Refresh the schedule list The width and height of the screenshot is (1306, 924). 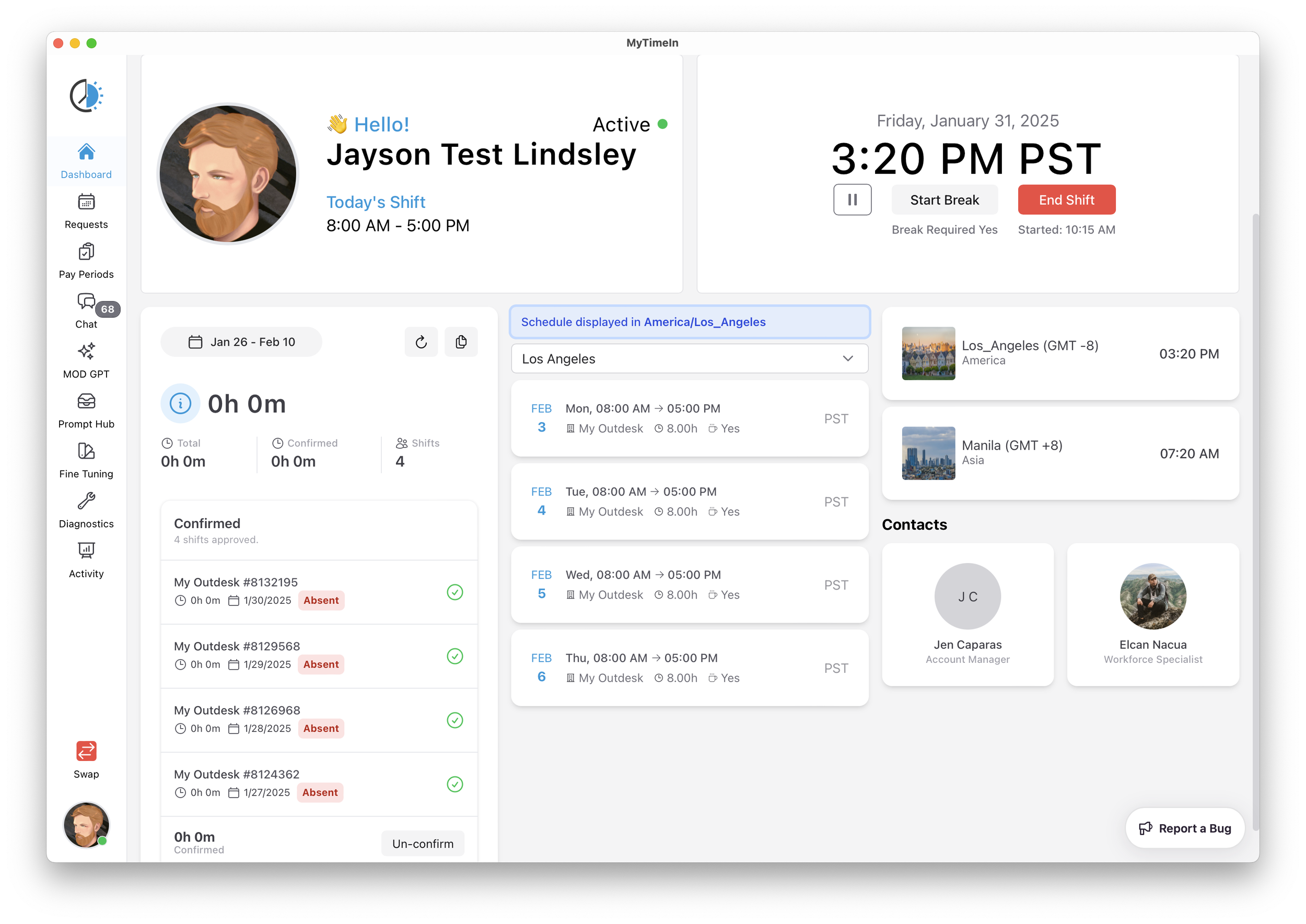(421, 342)
